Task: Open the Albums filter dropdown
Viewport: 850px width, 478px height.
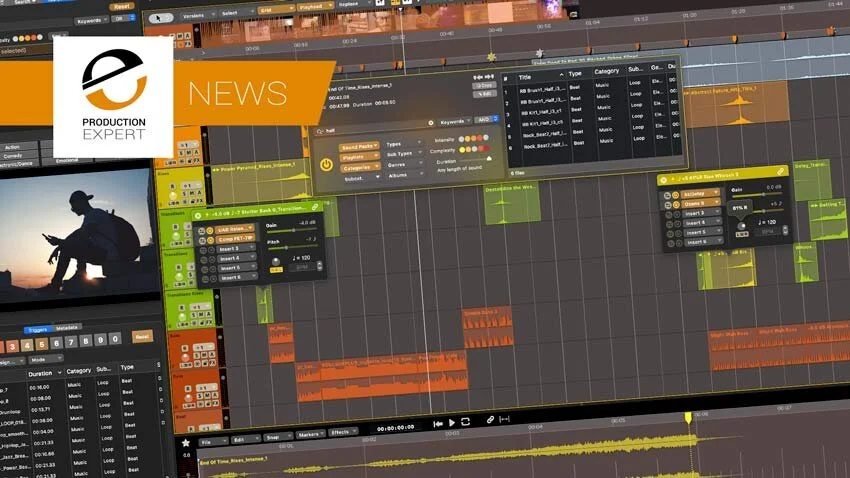Action: (x=405, y=175)
